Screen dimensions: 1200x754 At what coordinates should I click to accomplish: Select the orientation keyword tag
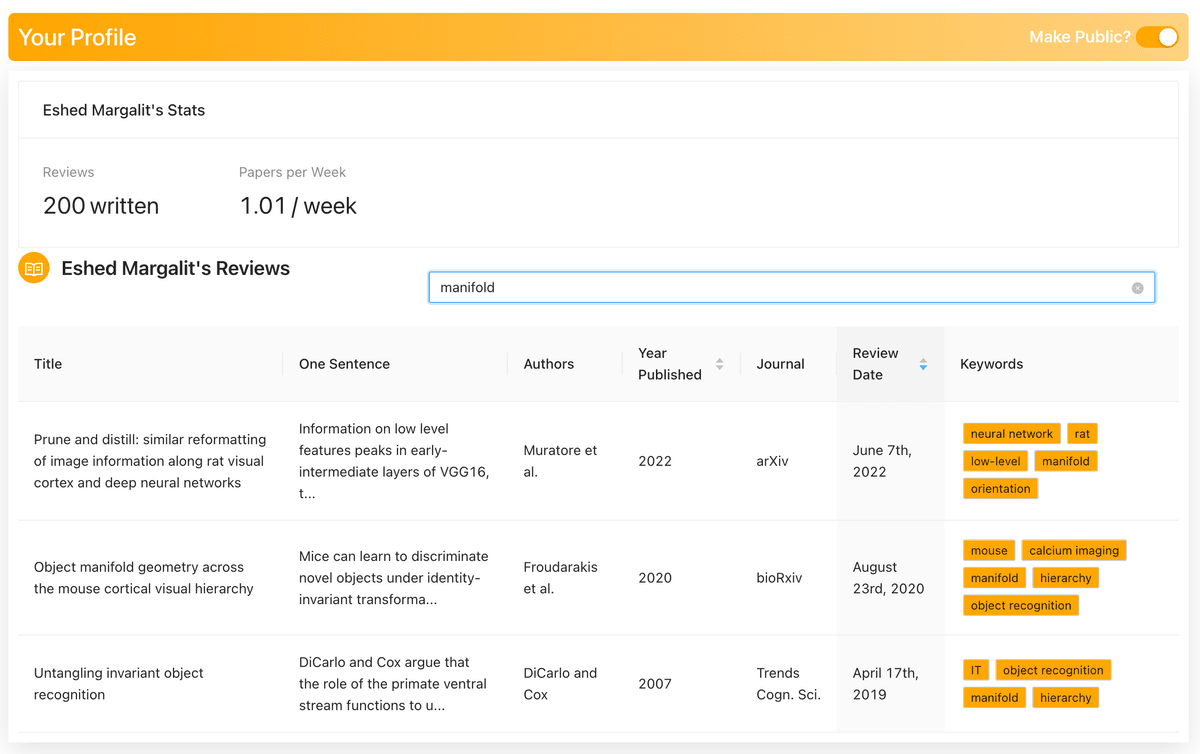pos(1000,489)
